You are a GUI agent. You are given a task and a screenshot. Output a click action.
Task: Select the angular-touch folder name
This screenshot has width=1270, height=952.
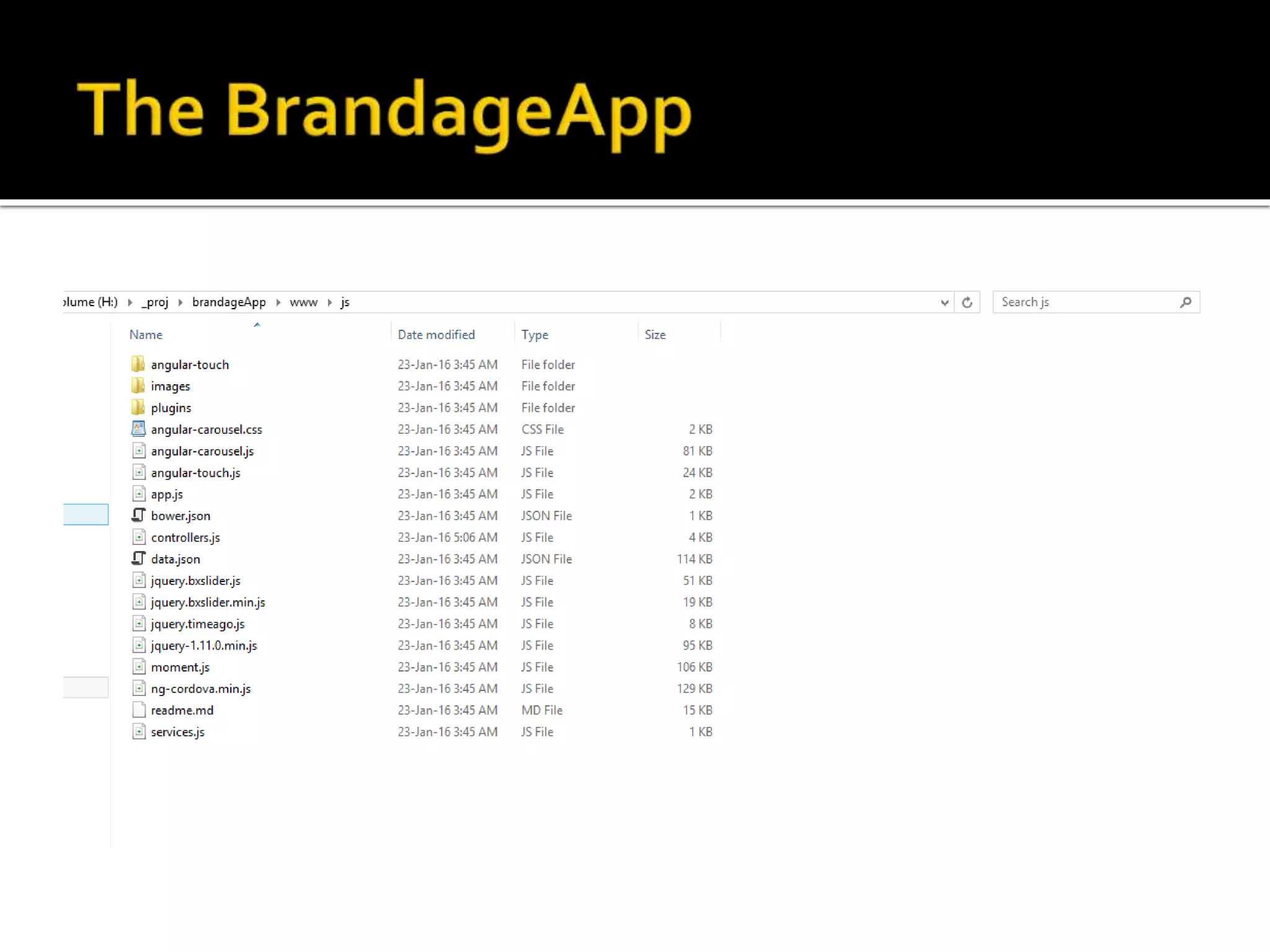coord(190,364)
